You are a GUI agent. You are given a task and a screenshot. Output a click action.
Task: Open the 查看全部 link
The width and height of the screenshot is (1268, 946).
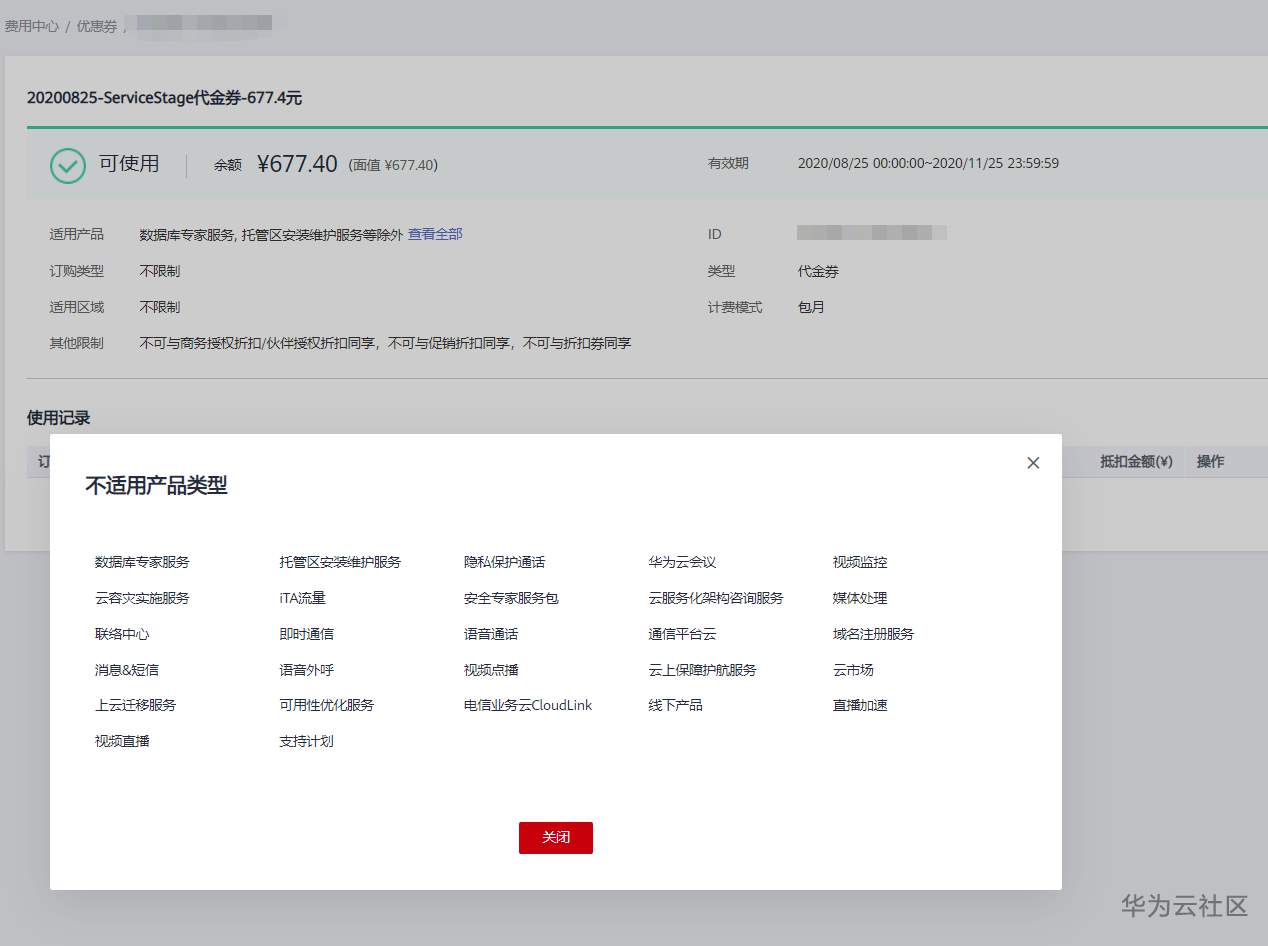point(435,234)
